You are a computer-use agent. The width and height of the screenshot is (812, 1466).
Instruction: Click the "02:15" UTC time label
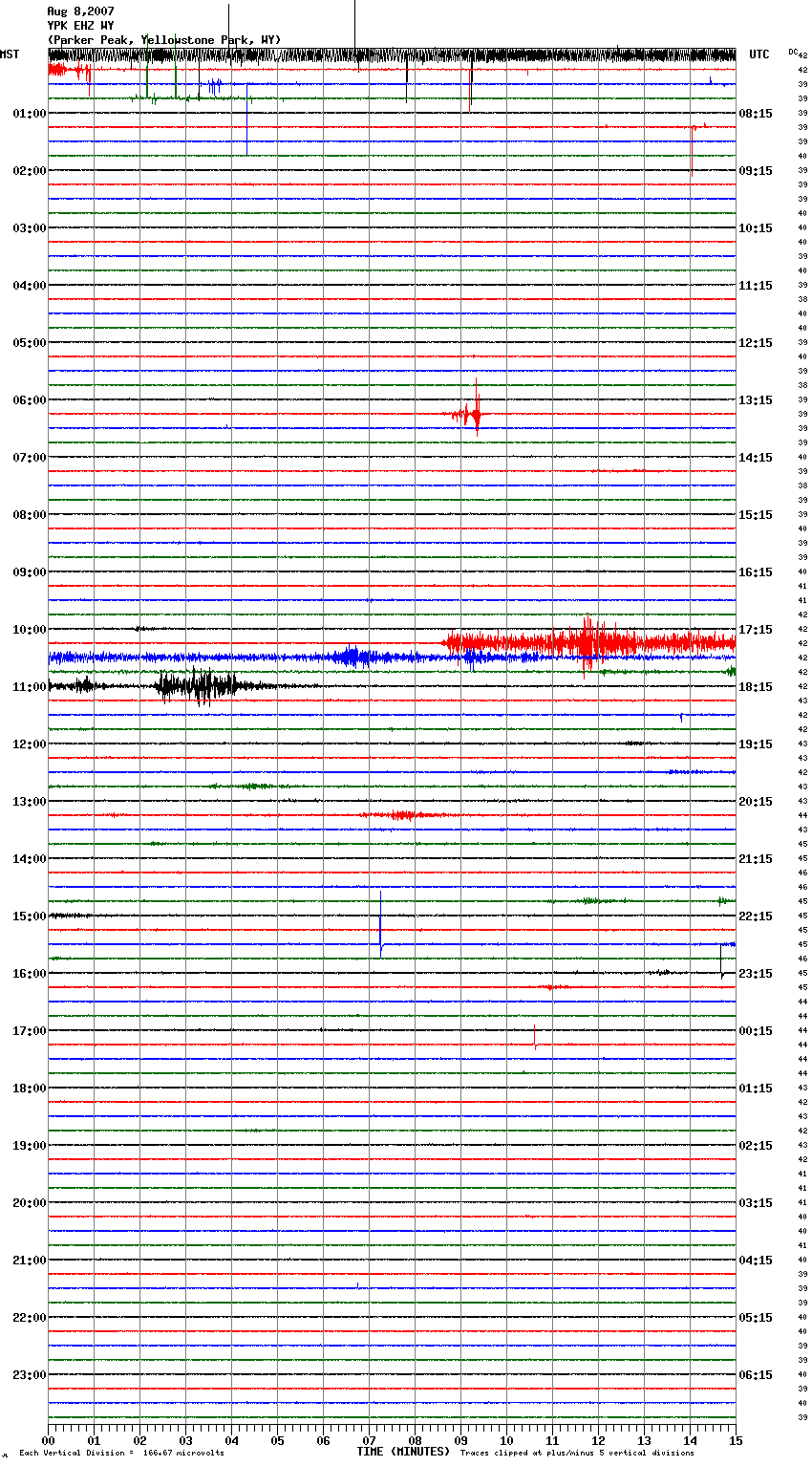756,1146
